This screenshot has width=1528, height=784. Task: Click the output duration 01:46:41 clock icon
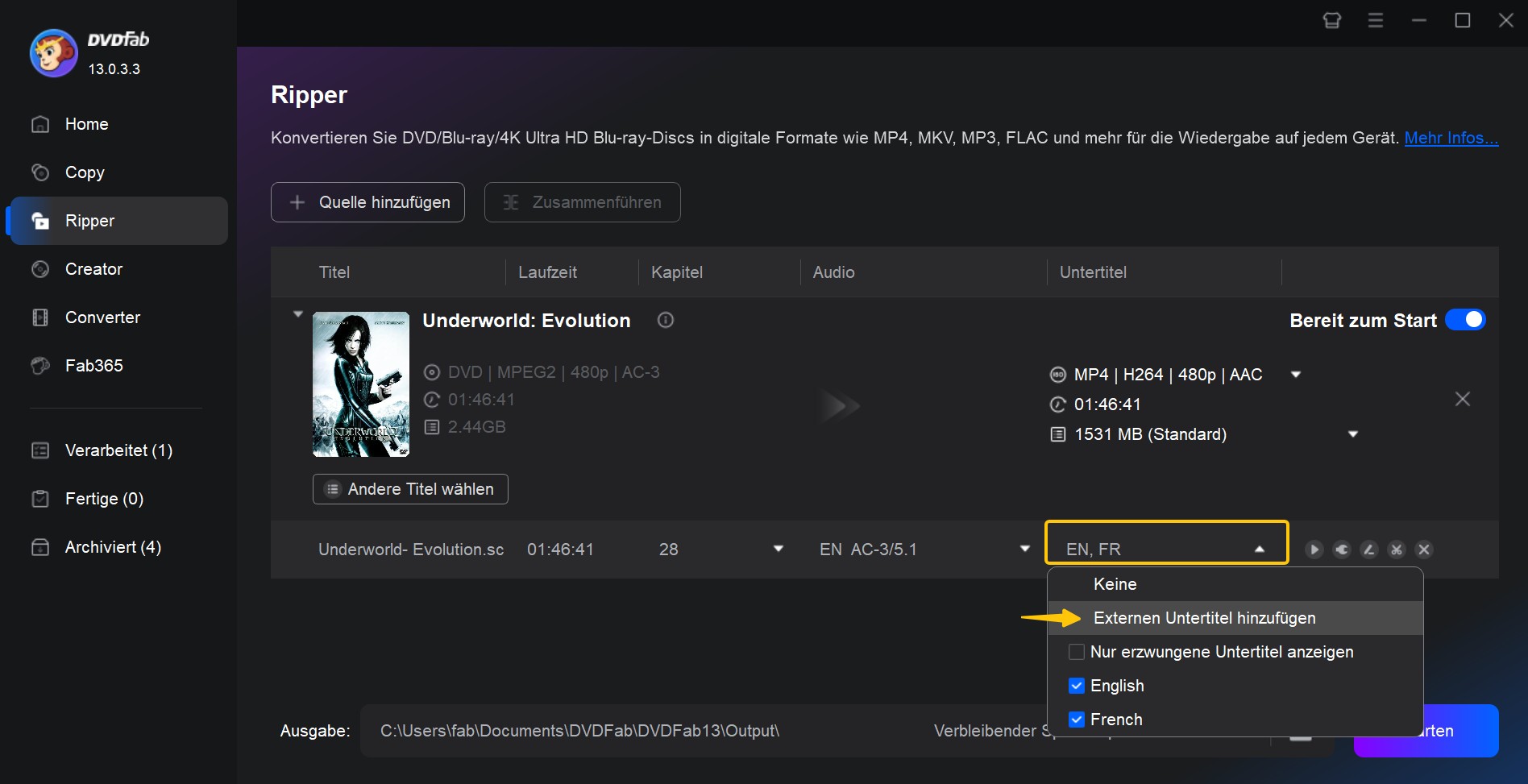(1058, 404)
